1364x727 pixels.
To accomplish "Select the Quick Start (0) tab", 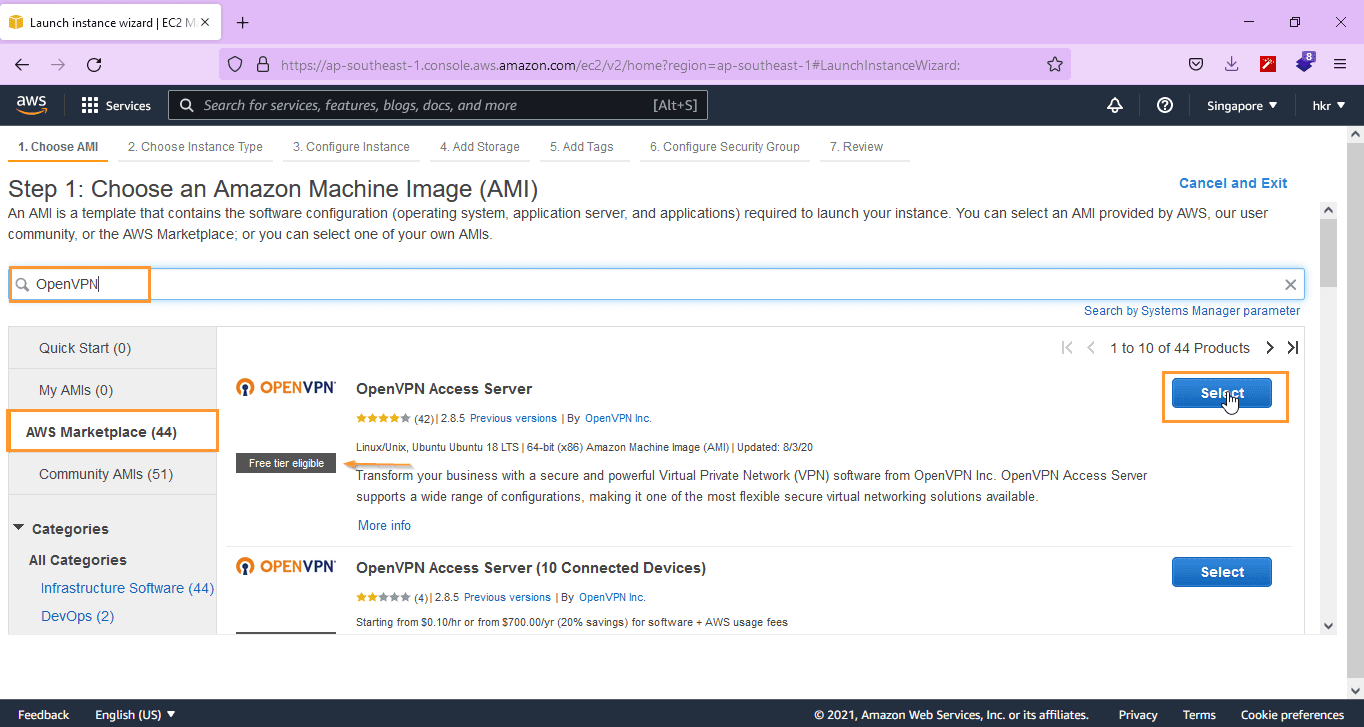I will (x=113, y=348).
